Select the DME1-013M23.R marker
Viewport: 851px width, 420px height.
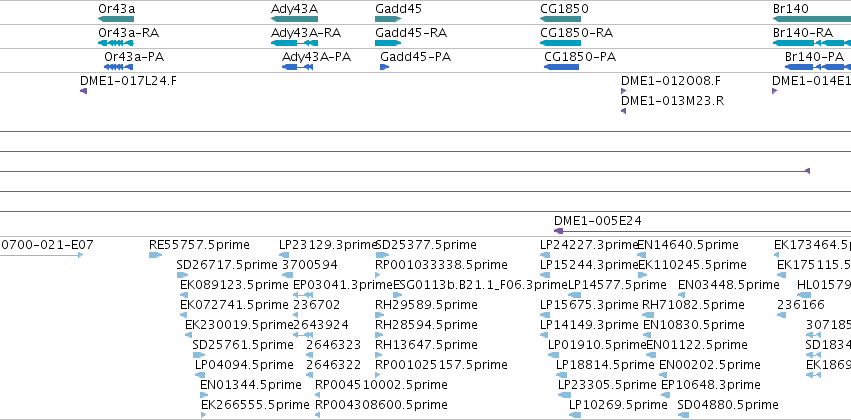pos(623,111)
